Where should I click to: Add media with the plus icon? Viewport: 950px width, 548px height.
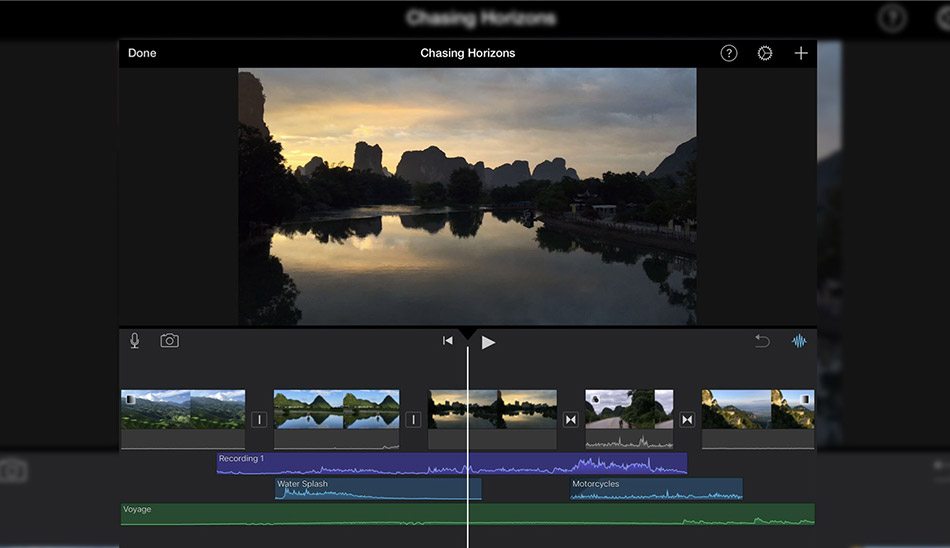801,53
